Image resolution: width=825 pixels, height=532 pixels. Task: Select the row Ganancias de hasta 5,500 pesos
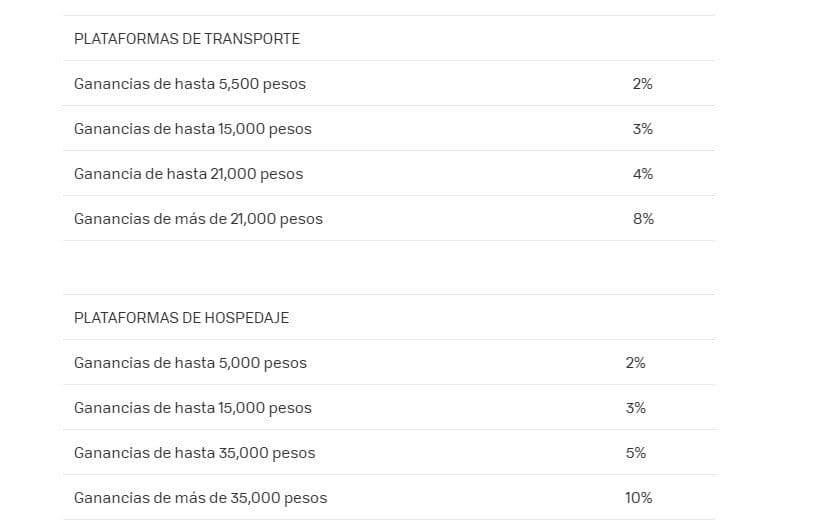389,83
